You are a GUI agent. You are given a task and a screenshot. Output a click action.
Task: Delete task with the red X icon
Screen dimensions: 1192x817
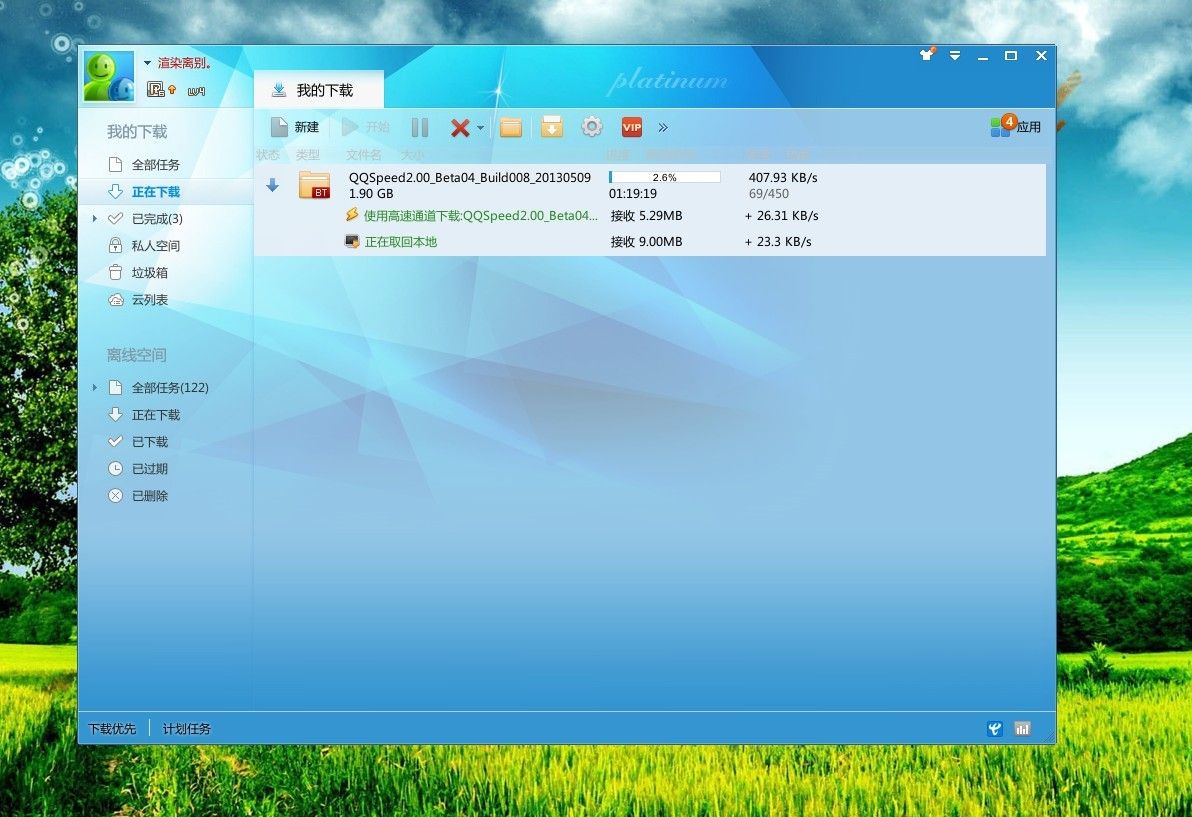[460, 128]
